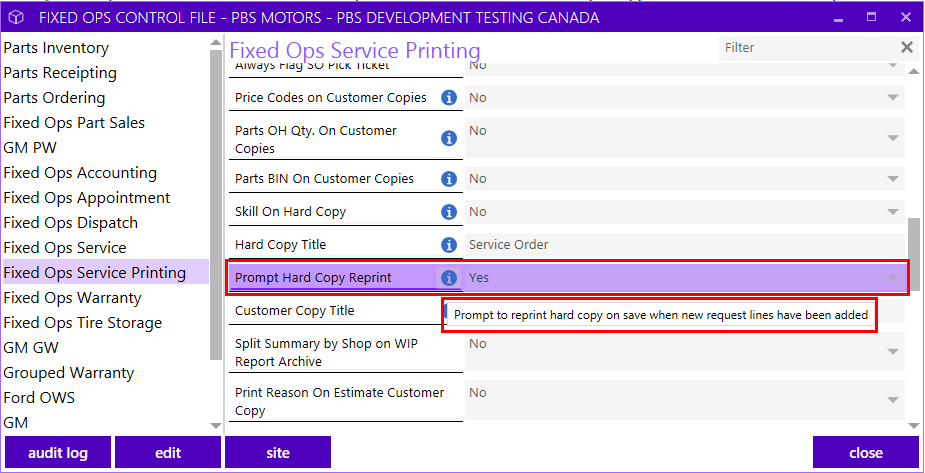The width and height of the screenshot is (925, 473).
Task: Click the edit button
Action: (x=168, y=452)
